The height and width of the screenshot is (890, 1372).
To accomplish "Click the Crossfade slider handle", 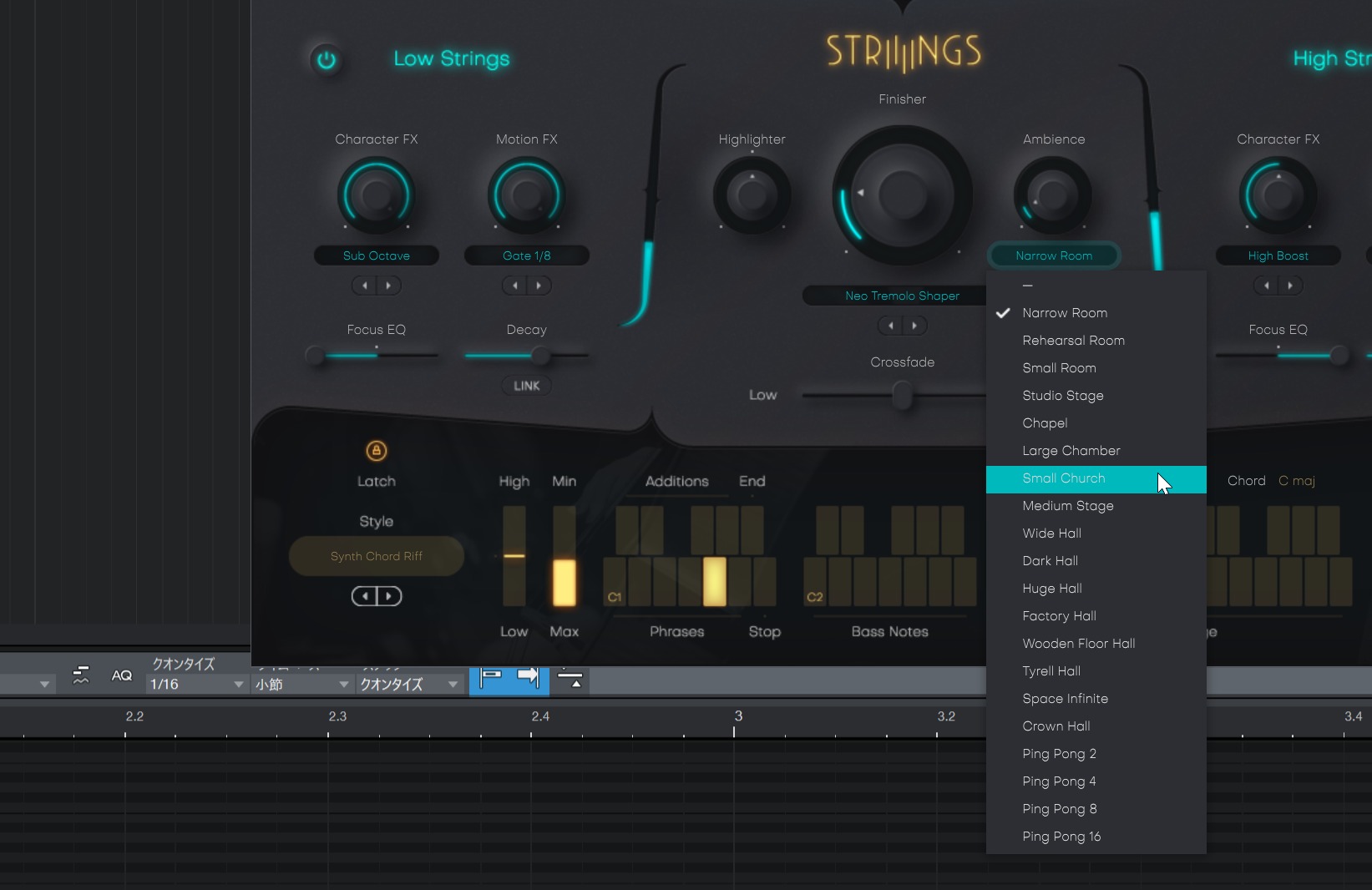I will pyautogui.click(x=902, y=394).
